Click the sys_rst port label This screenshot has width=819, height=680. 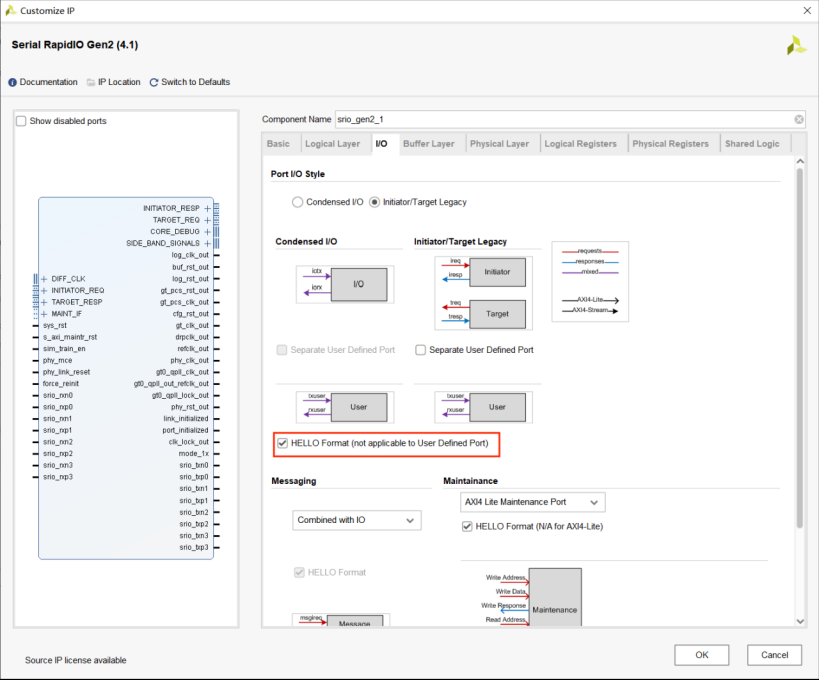click(55, 325)
